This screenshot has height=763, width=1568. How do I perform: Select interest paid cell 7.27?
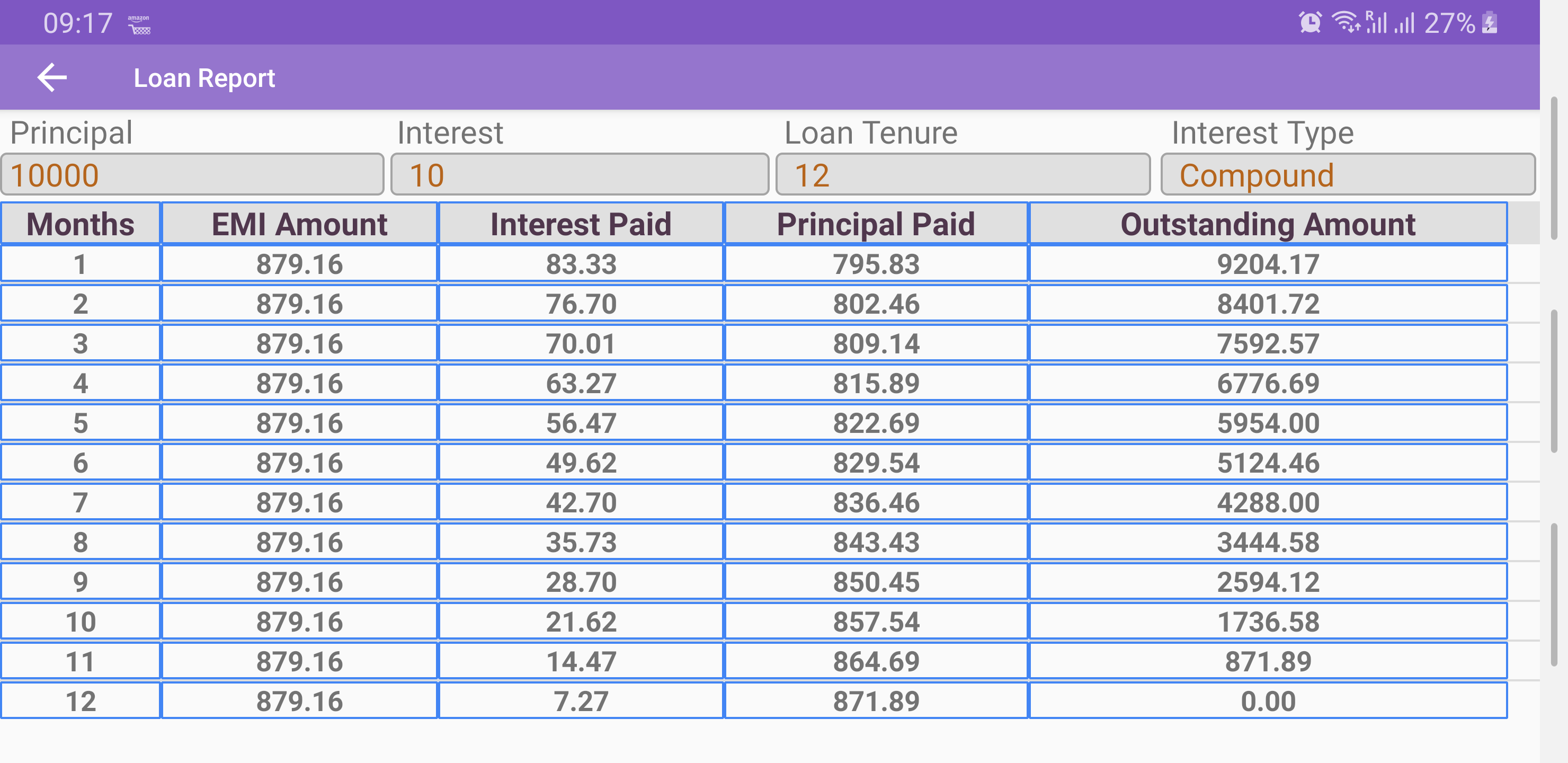pyautogui.click(x=581, y=700)
